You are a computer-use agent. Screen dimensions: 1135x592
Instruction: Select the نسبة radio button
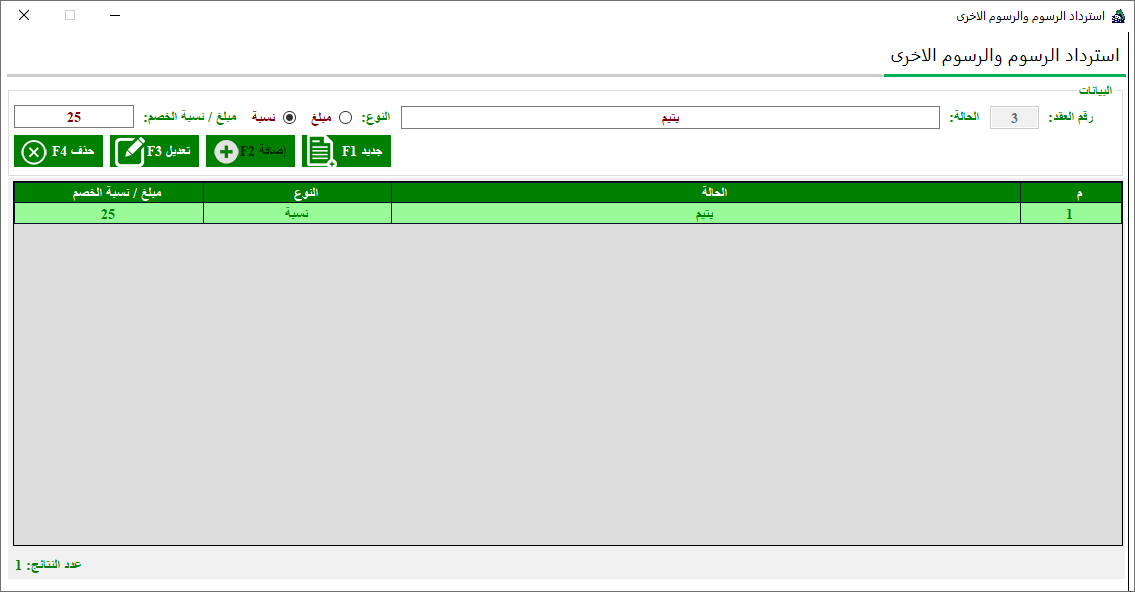tap(290, 117)
